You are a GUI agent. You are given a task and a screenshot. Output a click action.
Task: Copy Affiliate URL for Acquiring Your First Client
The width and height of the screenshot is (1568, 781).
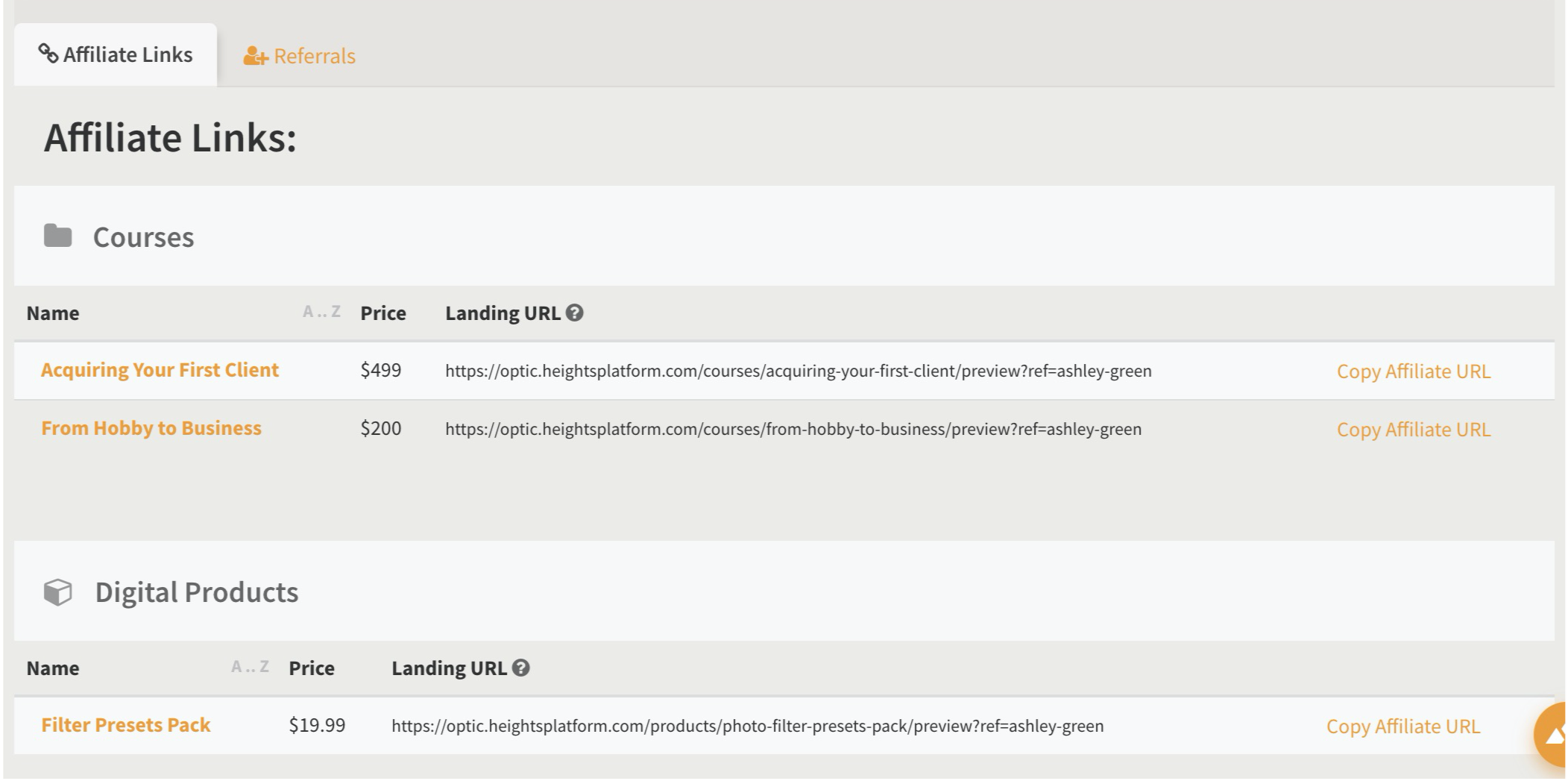[1414, 371]
